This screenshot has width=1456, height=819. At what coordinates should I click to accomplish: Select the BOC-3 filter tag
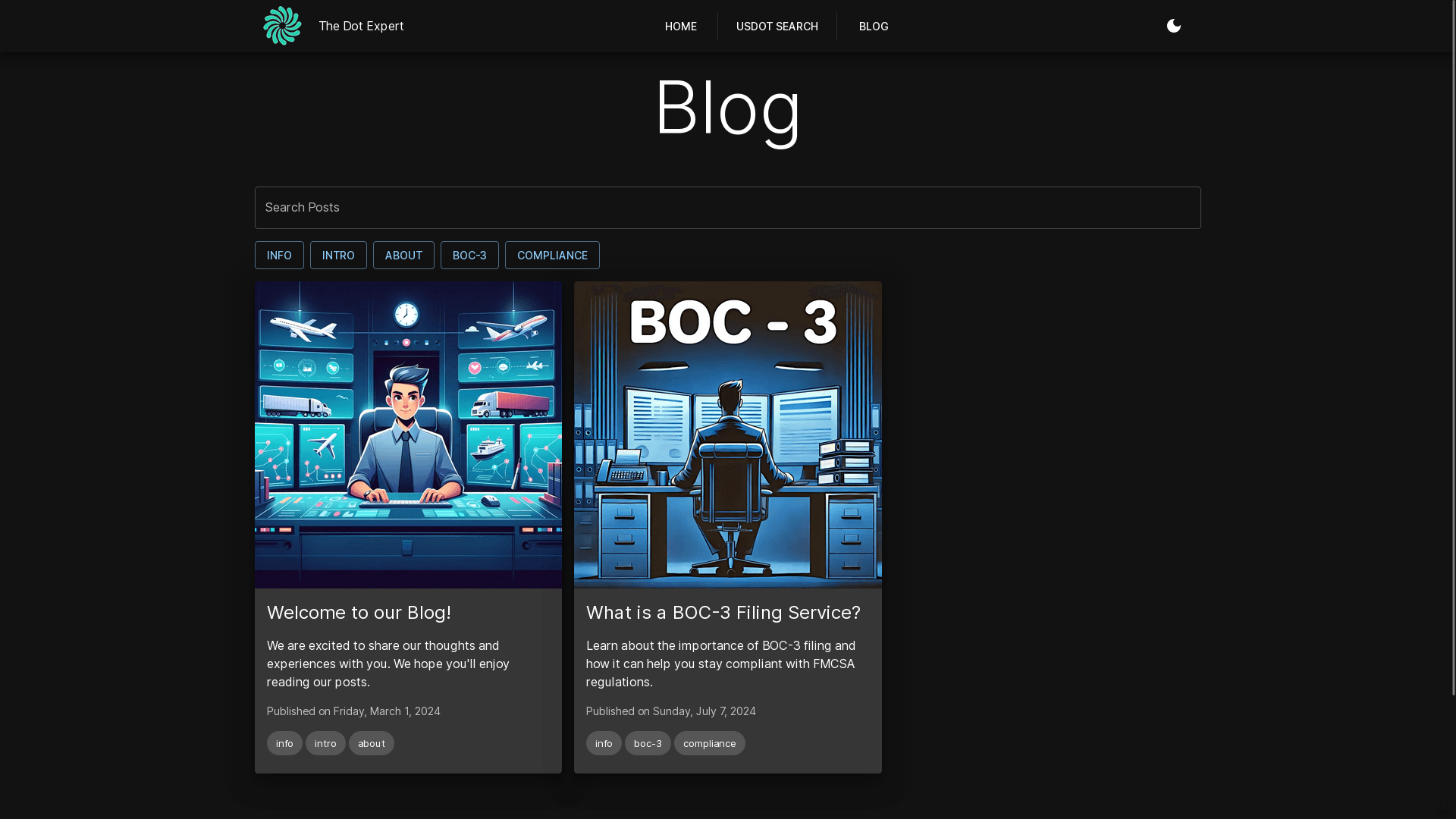point(469,256)
